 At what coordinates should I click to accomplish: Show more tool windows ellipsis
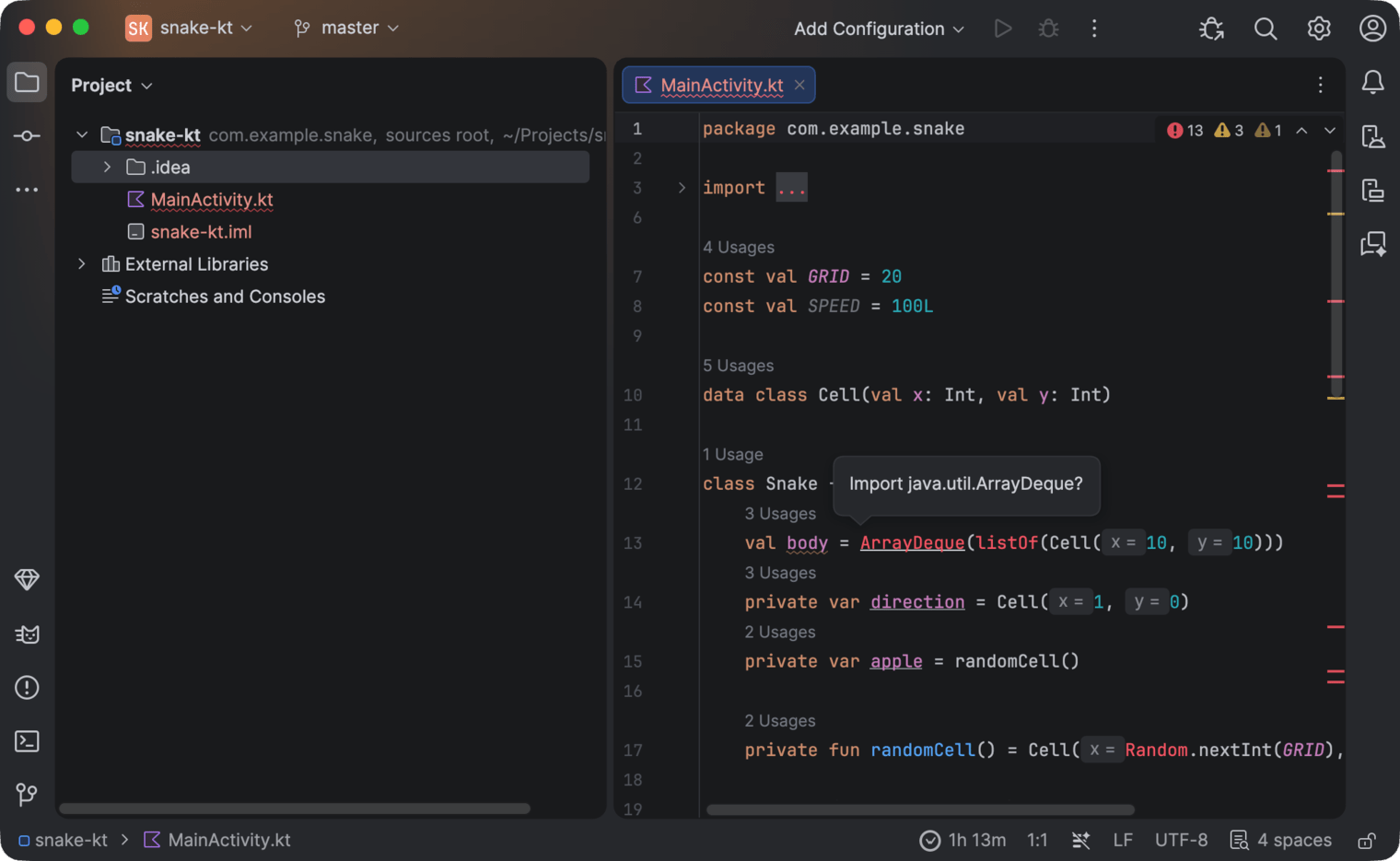click(x=27, y=190)
